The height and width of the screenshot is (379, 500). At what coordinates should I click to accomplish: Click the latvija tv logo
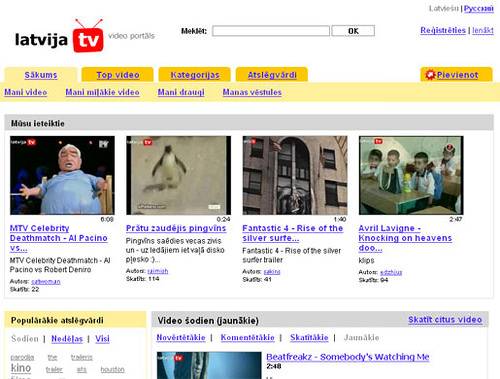click(x=59, y=36)
